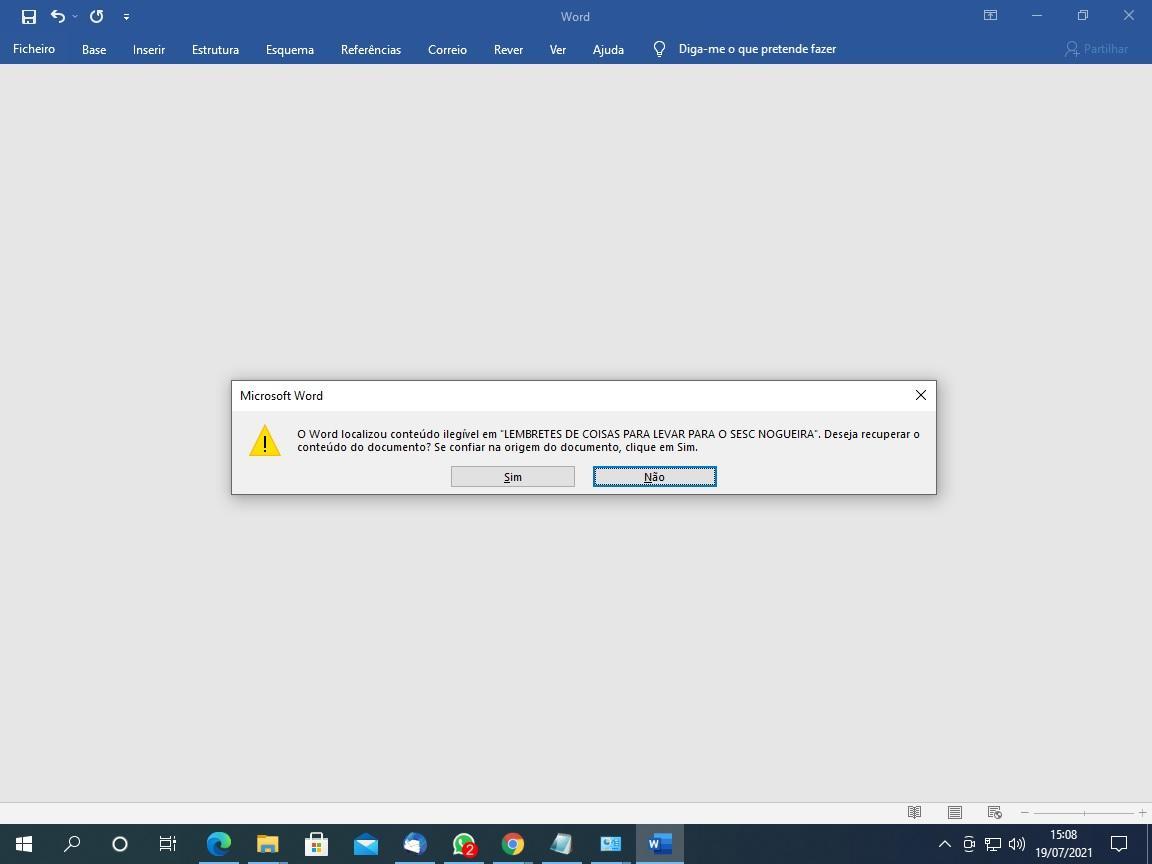
Task: Click the zoom in plus button
Action: point(1142,813)
